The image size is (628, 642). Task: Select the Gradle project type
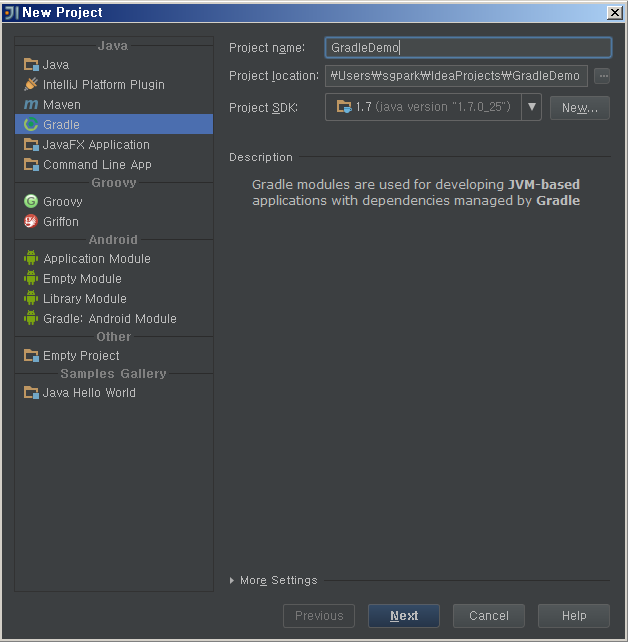(114, 124)
